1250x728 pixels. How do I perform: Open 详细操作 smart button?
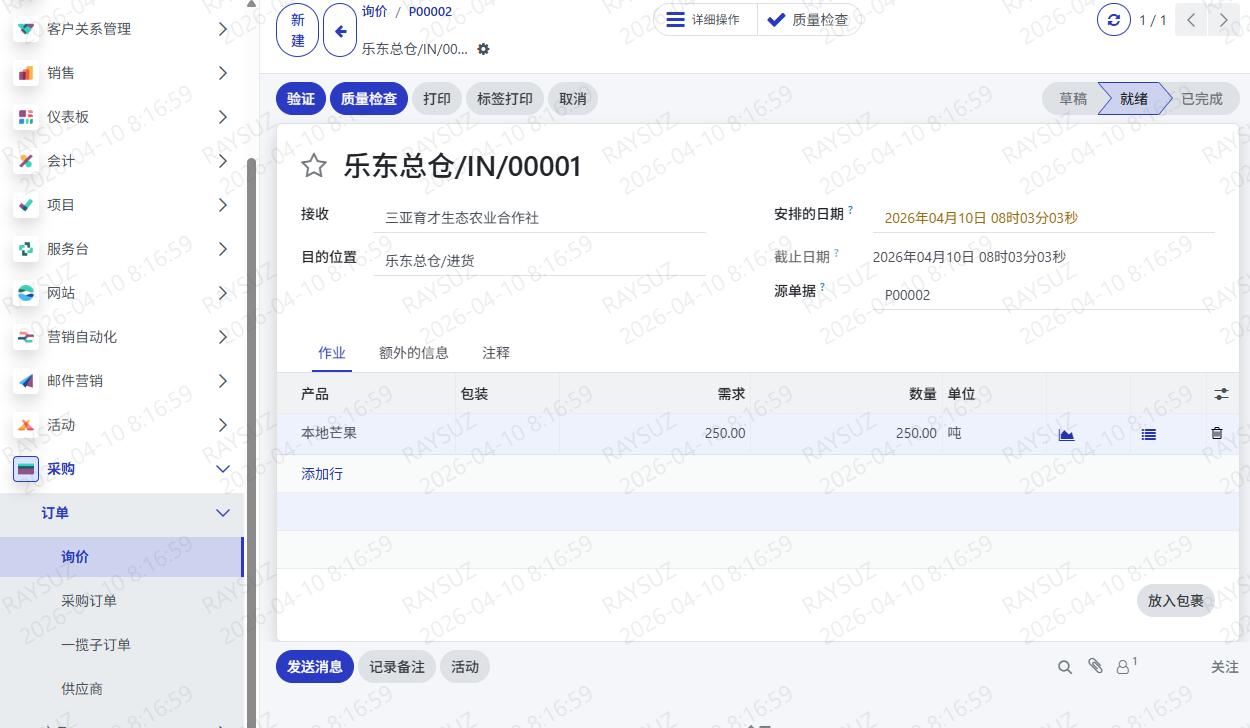[705, 20]
